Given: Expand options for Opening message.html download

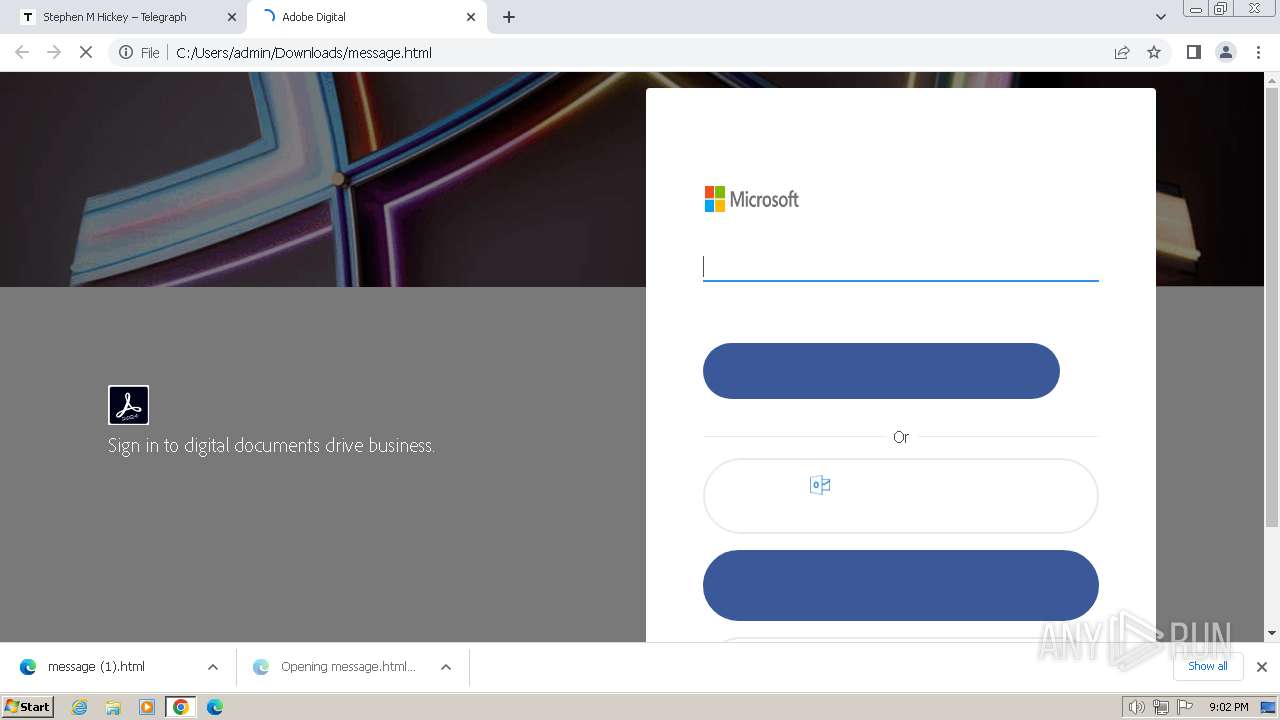Looking at the screenshot, I should pos(446,667).
